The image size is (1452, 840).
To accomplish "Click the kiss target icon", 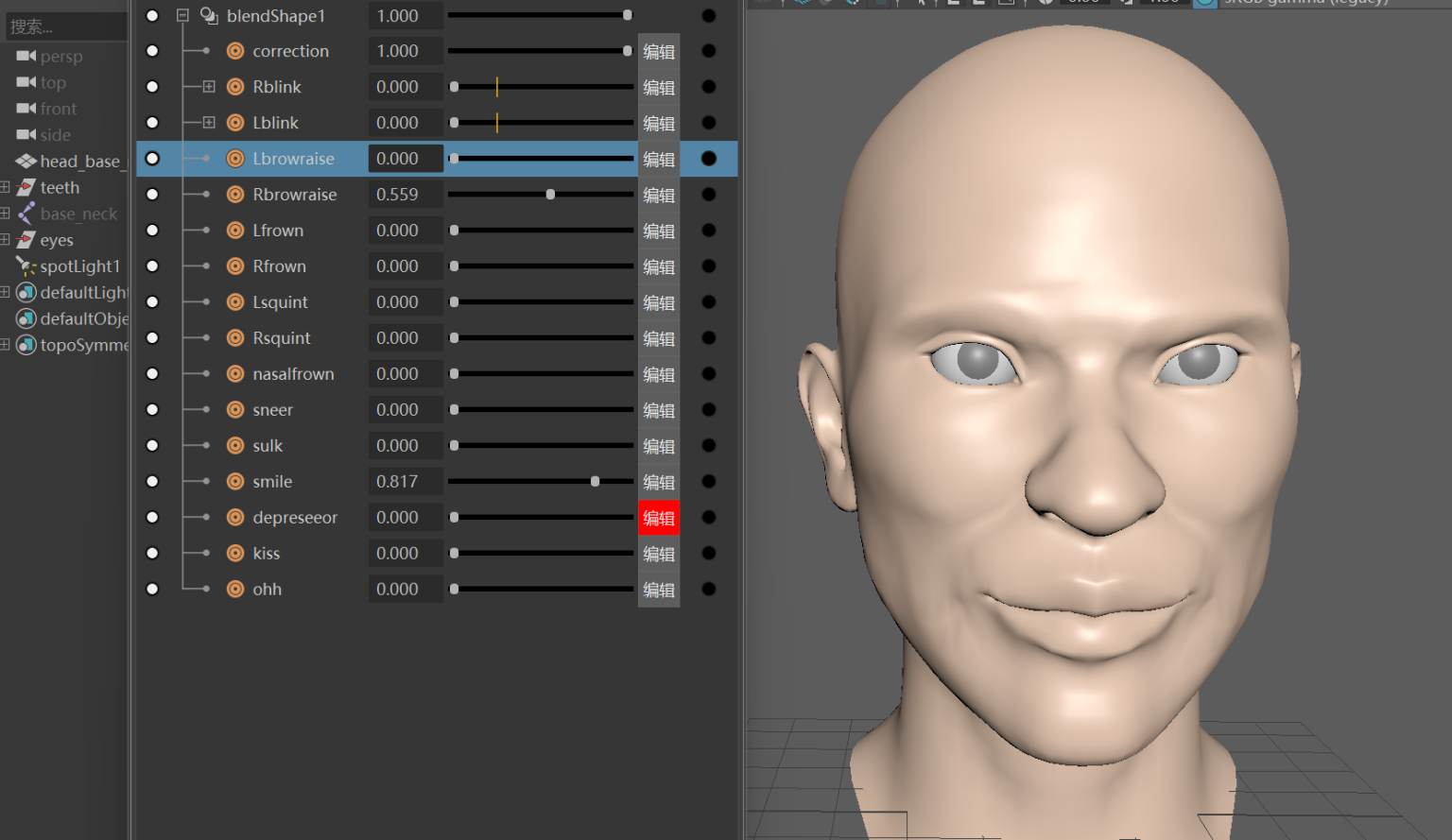I will tap(235, 554).
